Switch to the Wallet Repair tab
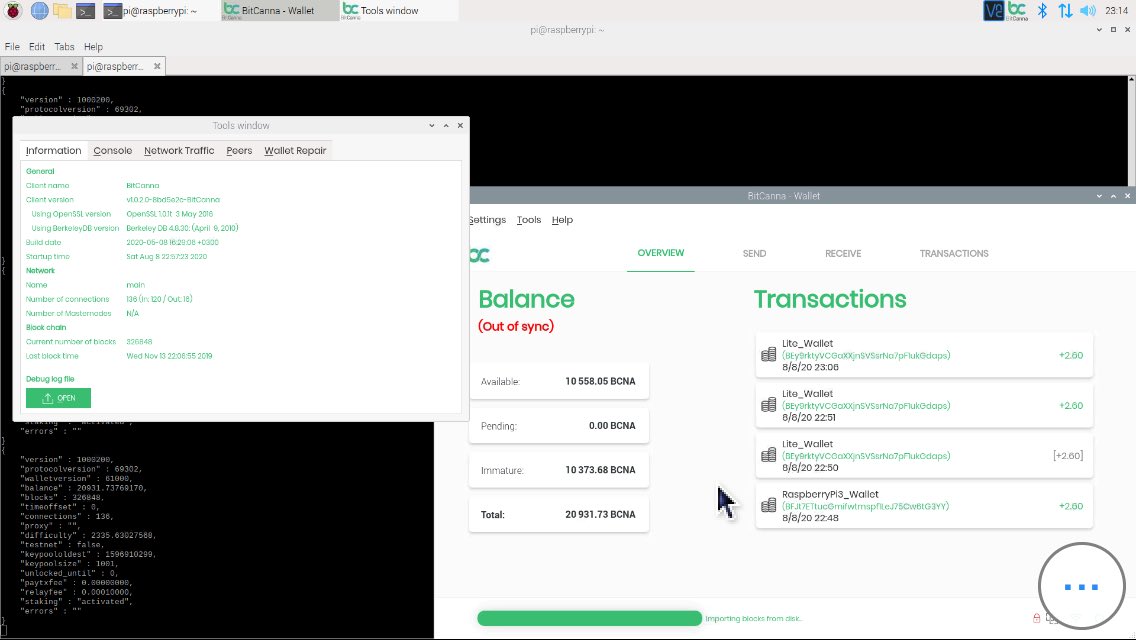The height and width of the screenshot is (640, 1136). click(x=295, y=151)
